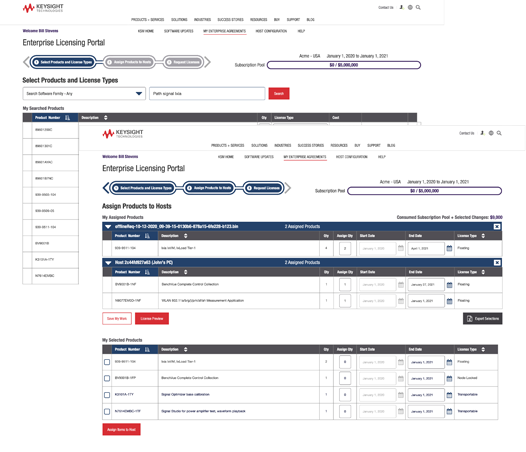526x452 pixels.
Task: Collapse the offlineReq host section
Action: [108, 227]
